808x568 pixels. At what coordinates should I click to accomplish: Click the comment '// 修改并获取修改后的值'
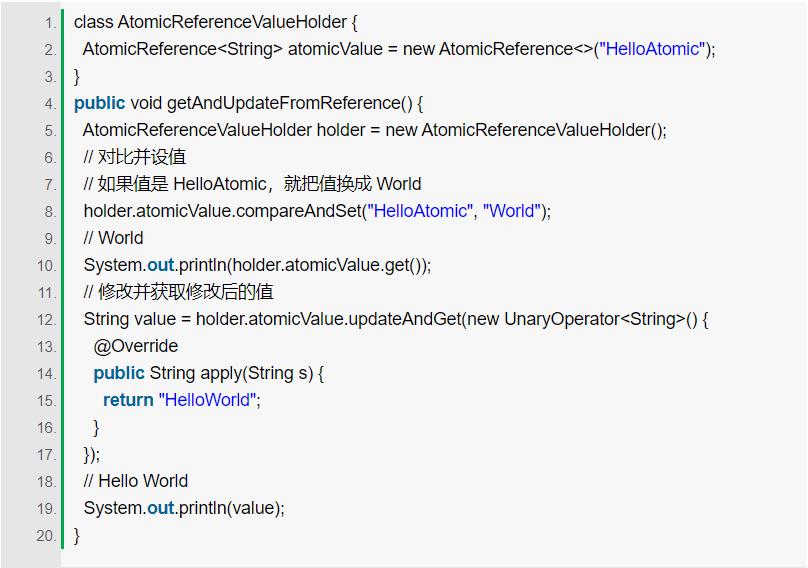[x=179, y=292]
